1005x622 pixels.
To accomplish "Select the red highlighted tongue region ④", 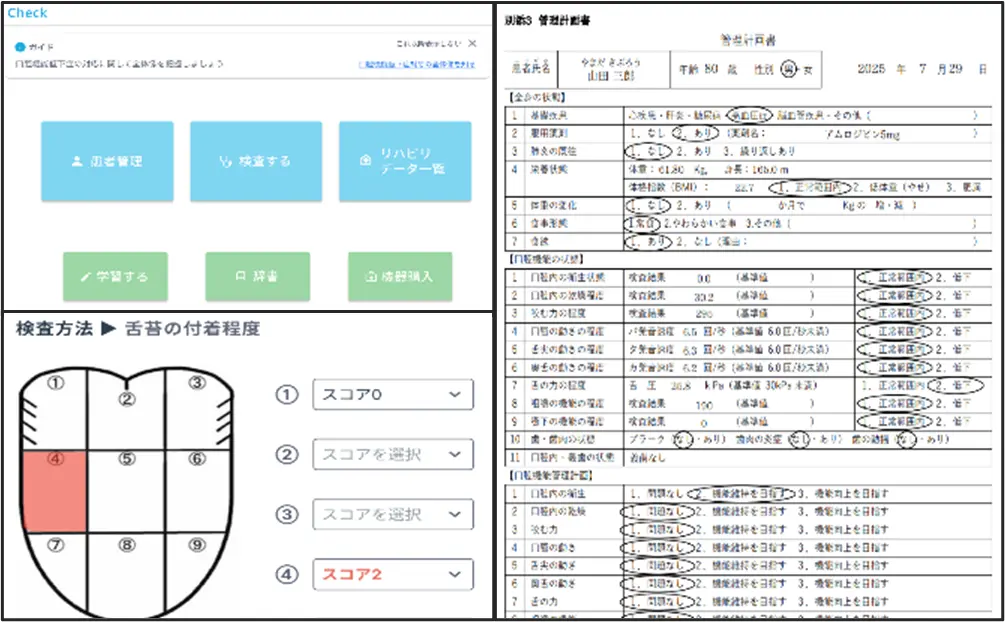I will click(x=54, y=491).
